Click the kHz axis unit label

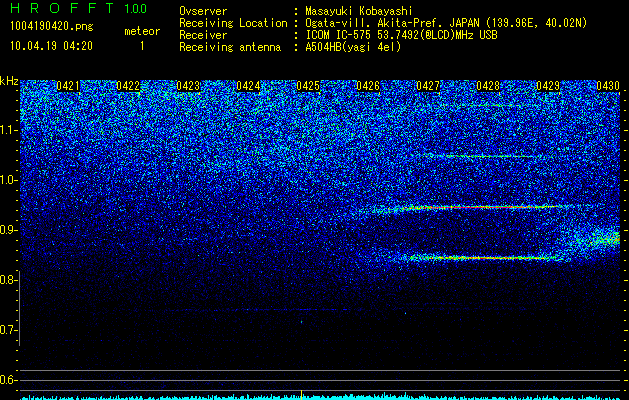9,81
